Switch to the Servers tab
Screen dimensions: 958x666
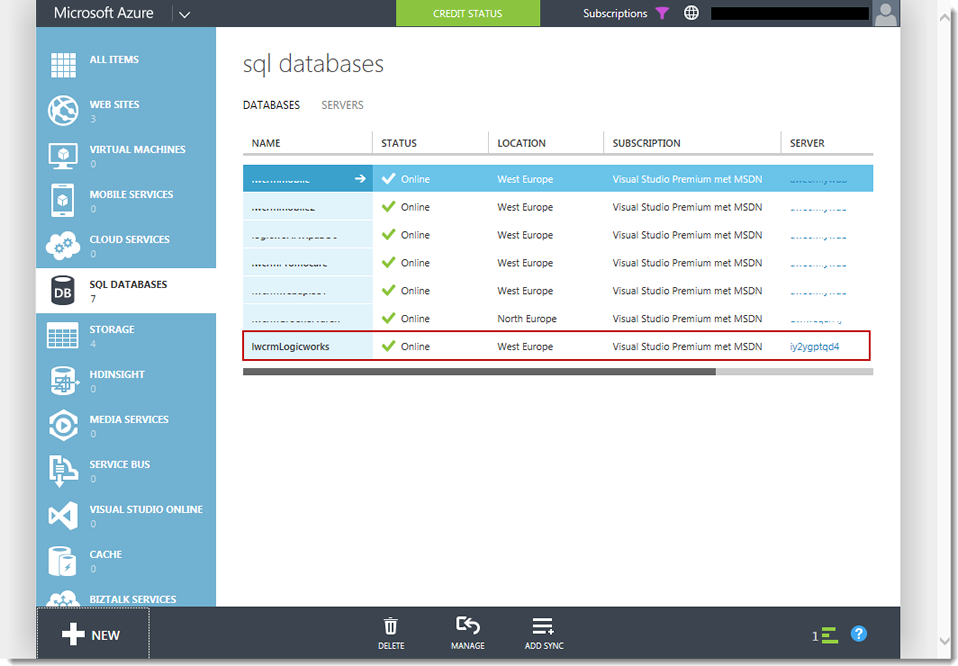pos(342,105)
